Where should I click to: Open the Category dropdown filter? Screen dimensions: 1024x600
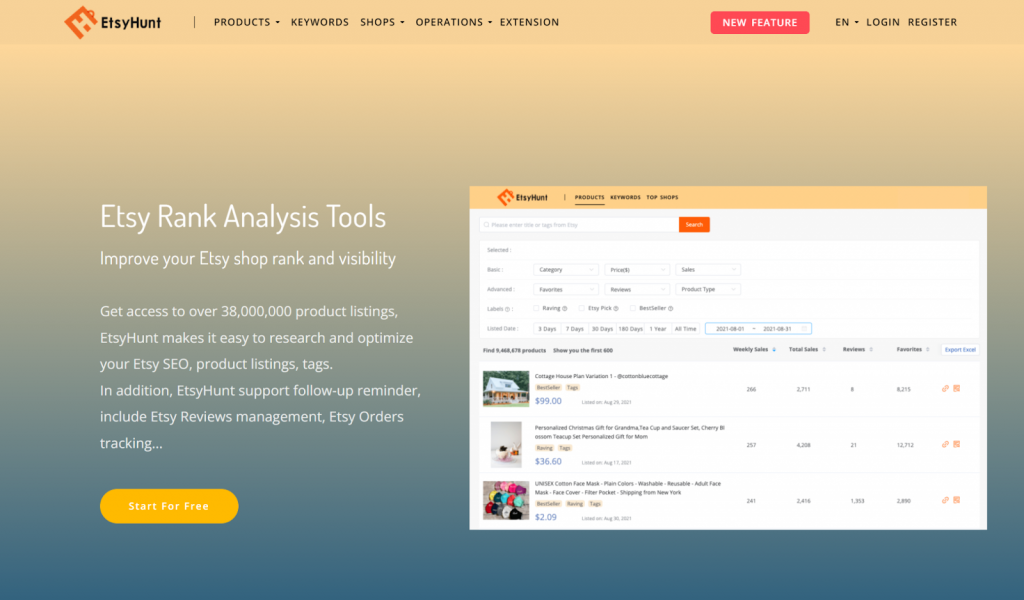(x=565, y=270)
